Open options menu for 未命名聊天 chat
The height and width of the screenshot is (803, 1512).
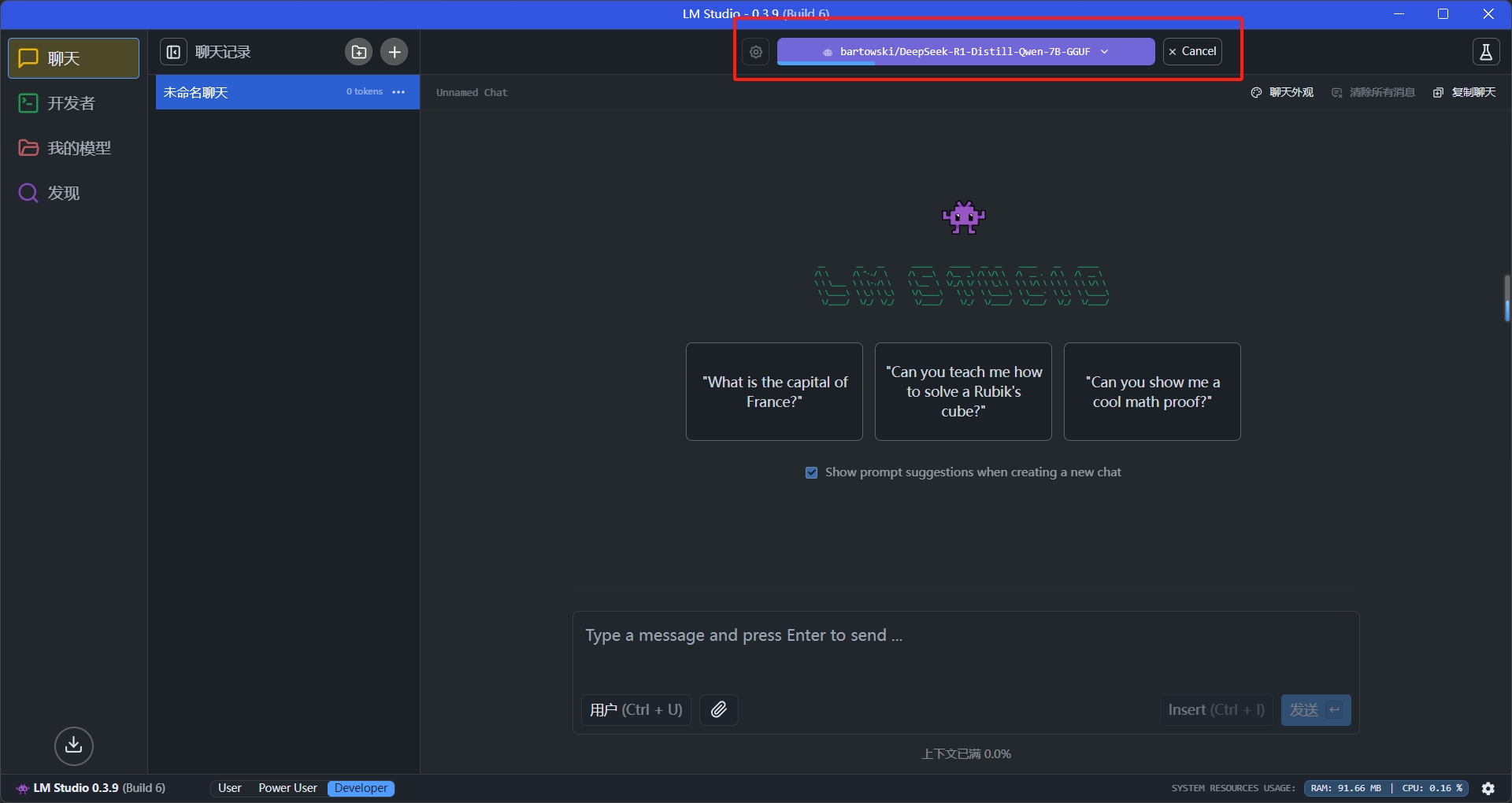399,92
